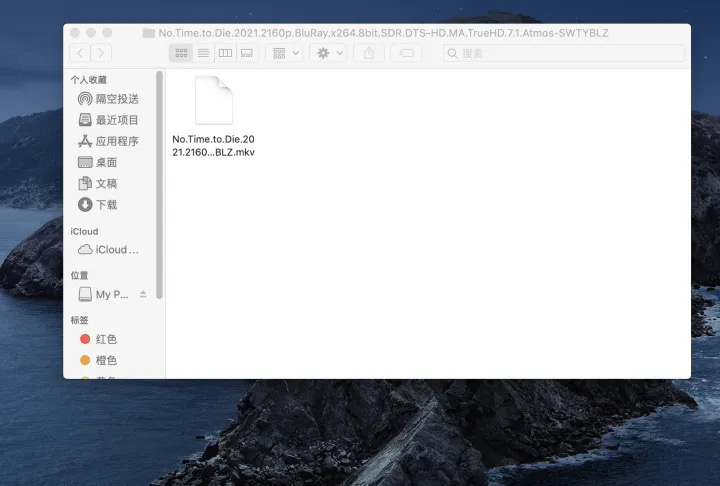Select 最近项目 in the sidebar
The width and height of the screenshot is (720, 486).
pos(108,120)
